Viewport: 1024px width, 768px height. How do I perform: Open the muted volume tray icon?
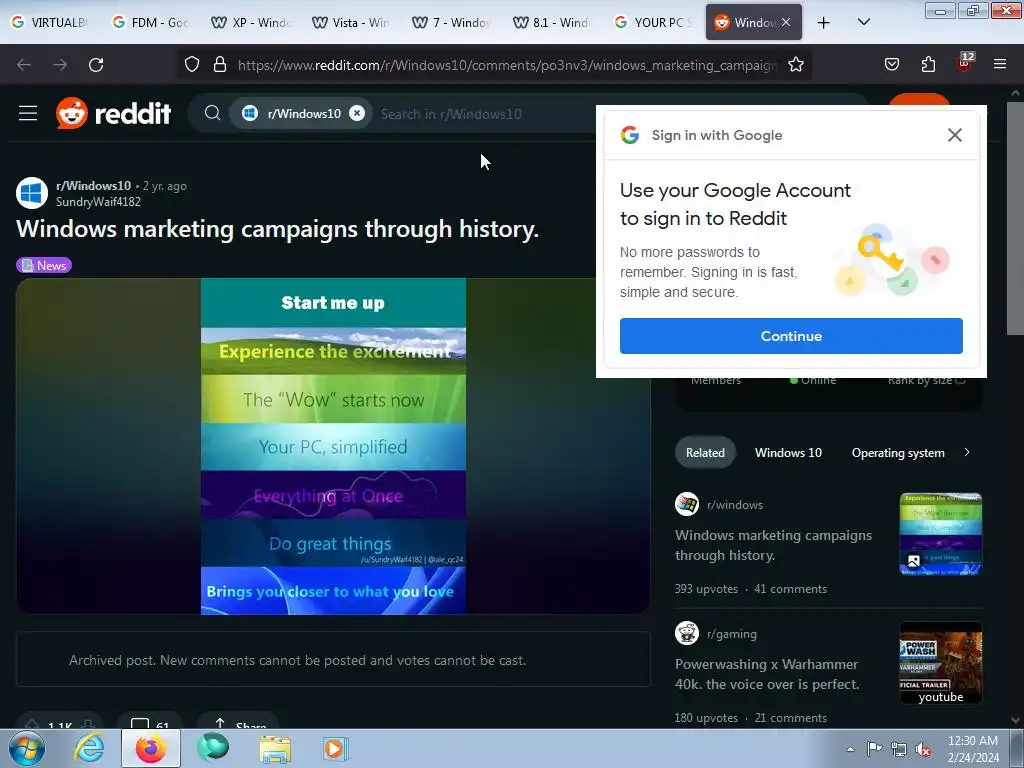tap(923, 749)
